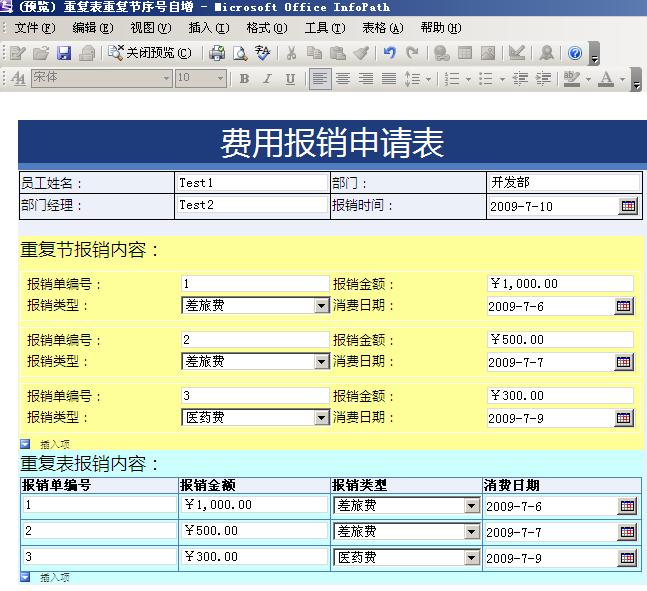Click the Print Preview icon
This screenshot has width=647, height=591.
(240, 53)
